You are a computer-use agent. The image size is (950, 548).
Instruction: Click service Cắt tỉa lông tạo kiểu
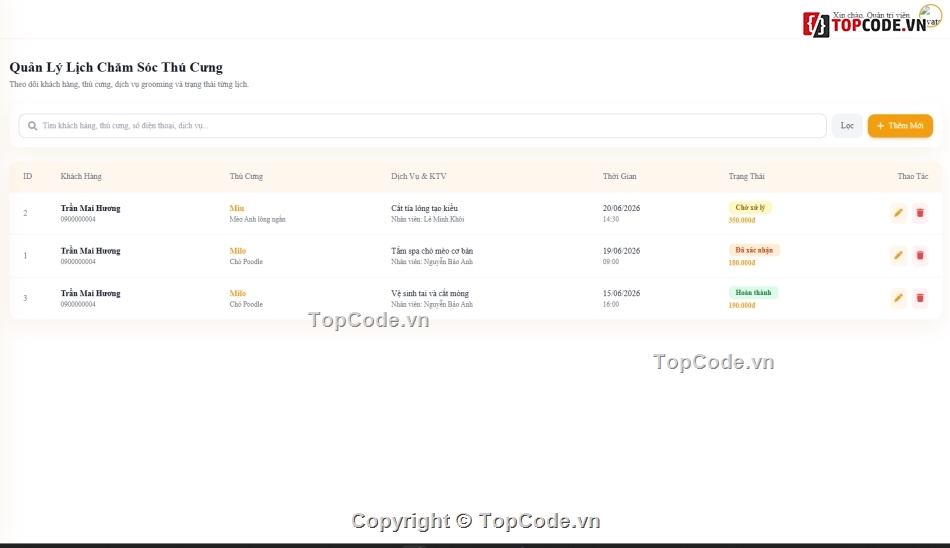point(424,208)
